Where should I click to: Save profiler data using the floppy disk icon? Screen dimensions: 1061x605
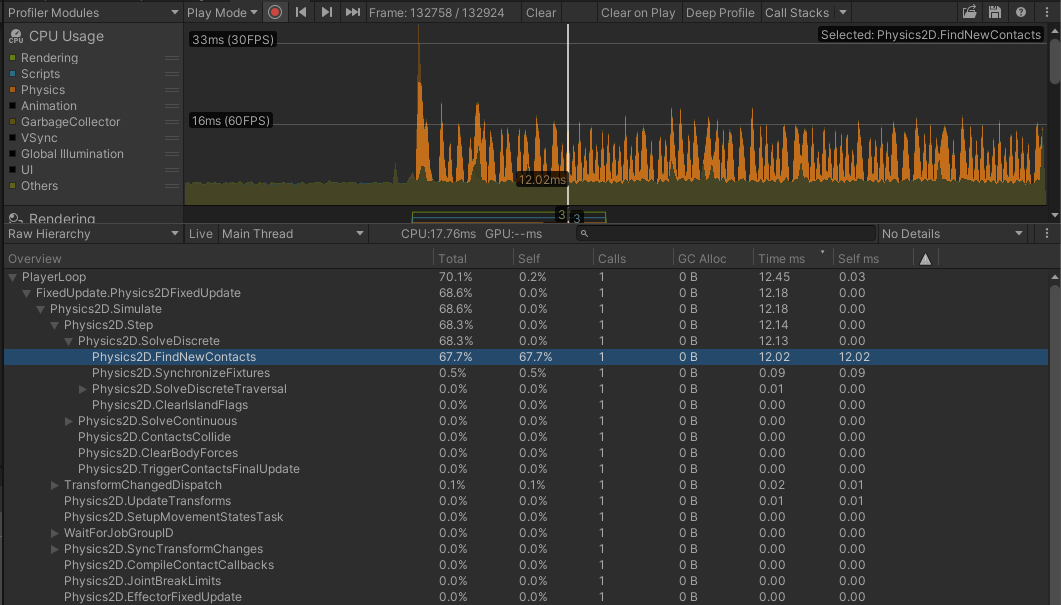tap(992, 12)
